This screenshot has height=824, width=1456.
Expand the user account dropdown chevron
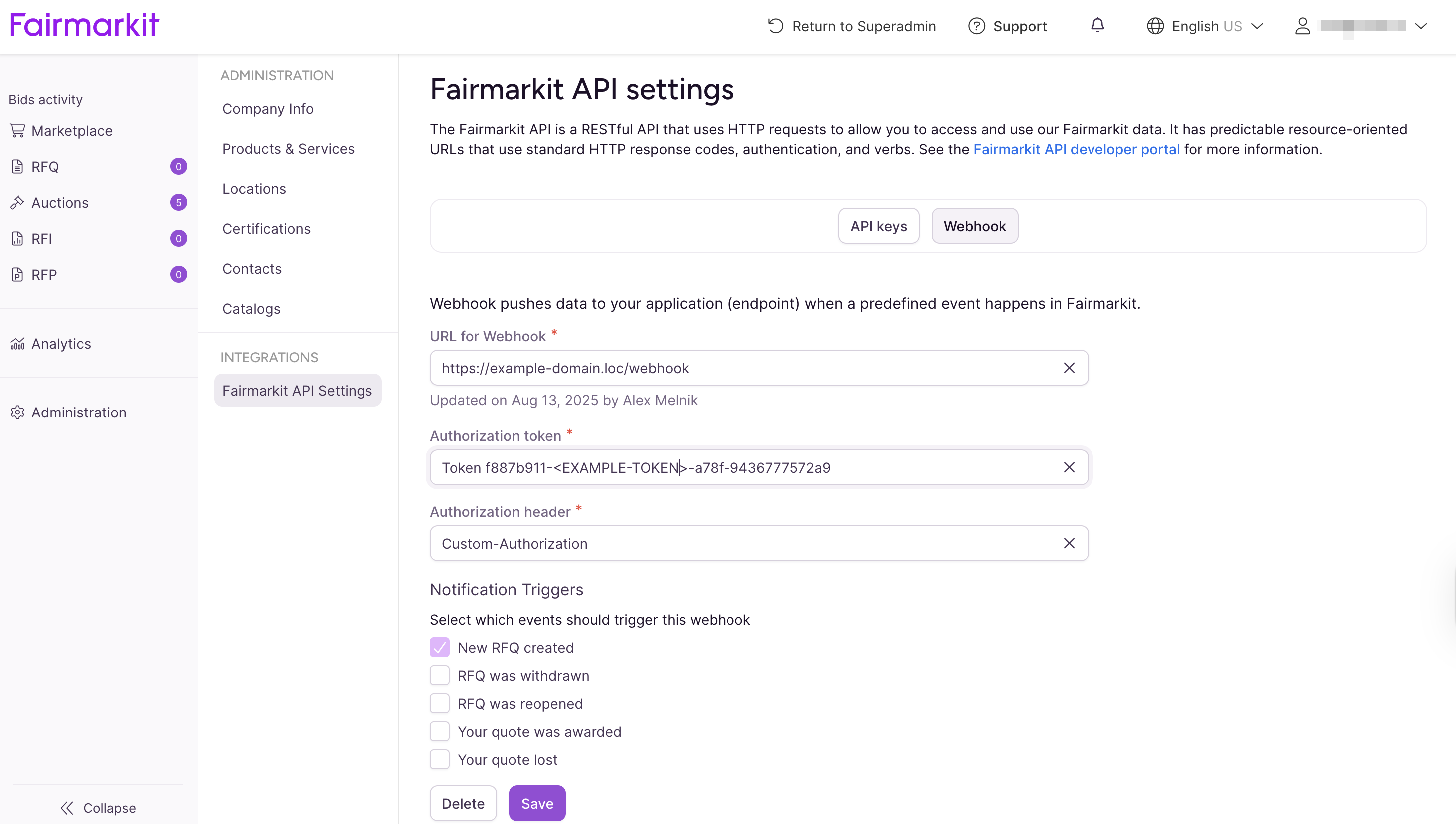pos(1421,26)
